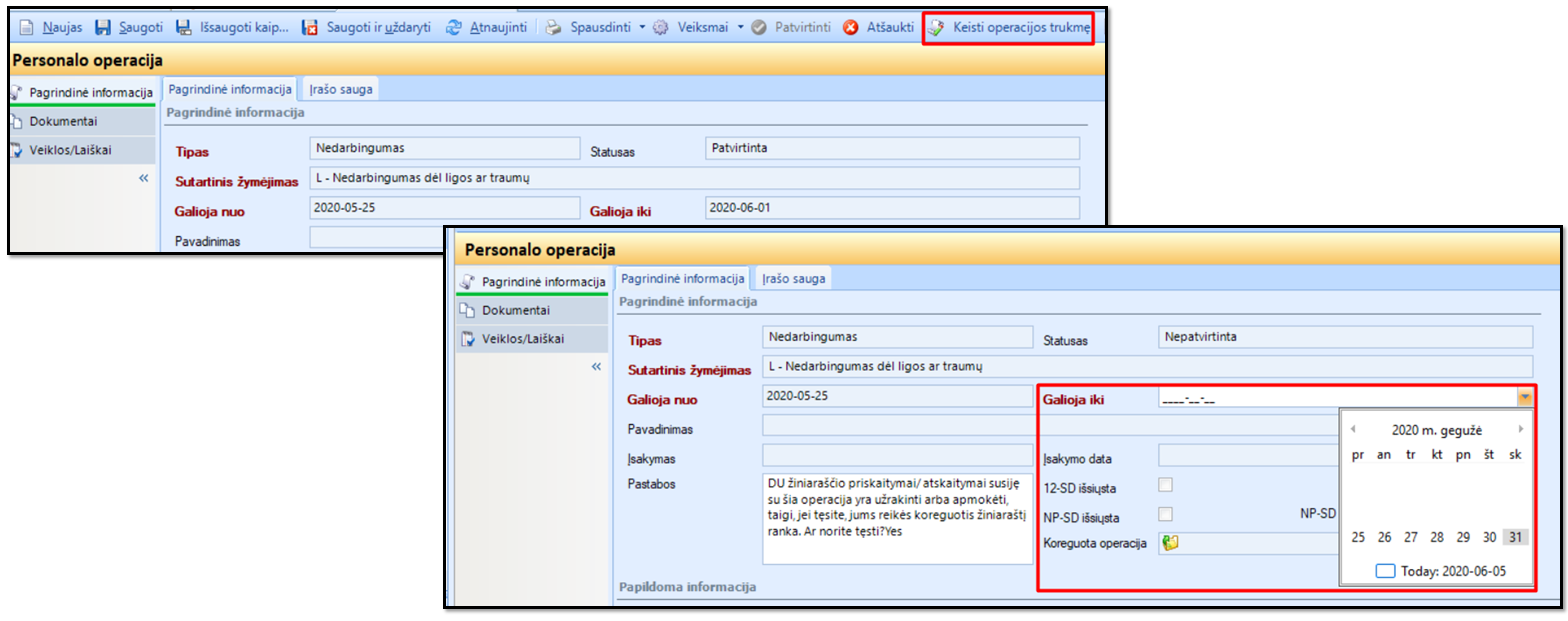Viewport: 1568px width, 621px height.
Task: Expand the Veiksmai actions dropdown
Action: pyautogui.click(x=740, y=28)
